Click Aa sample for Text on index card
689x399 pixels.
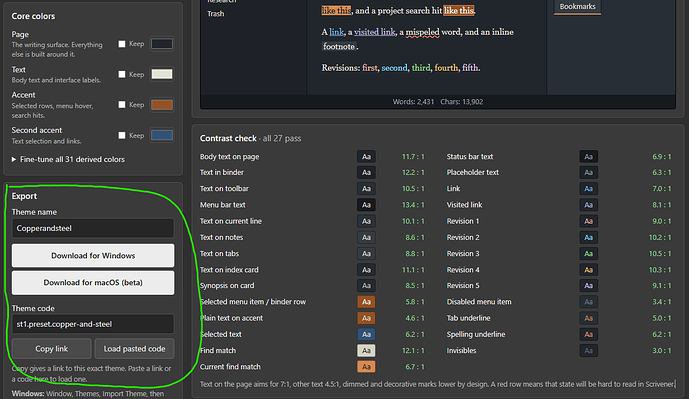pos(366,270)
